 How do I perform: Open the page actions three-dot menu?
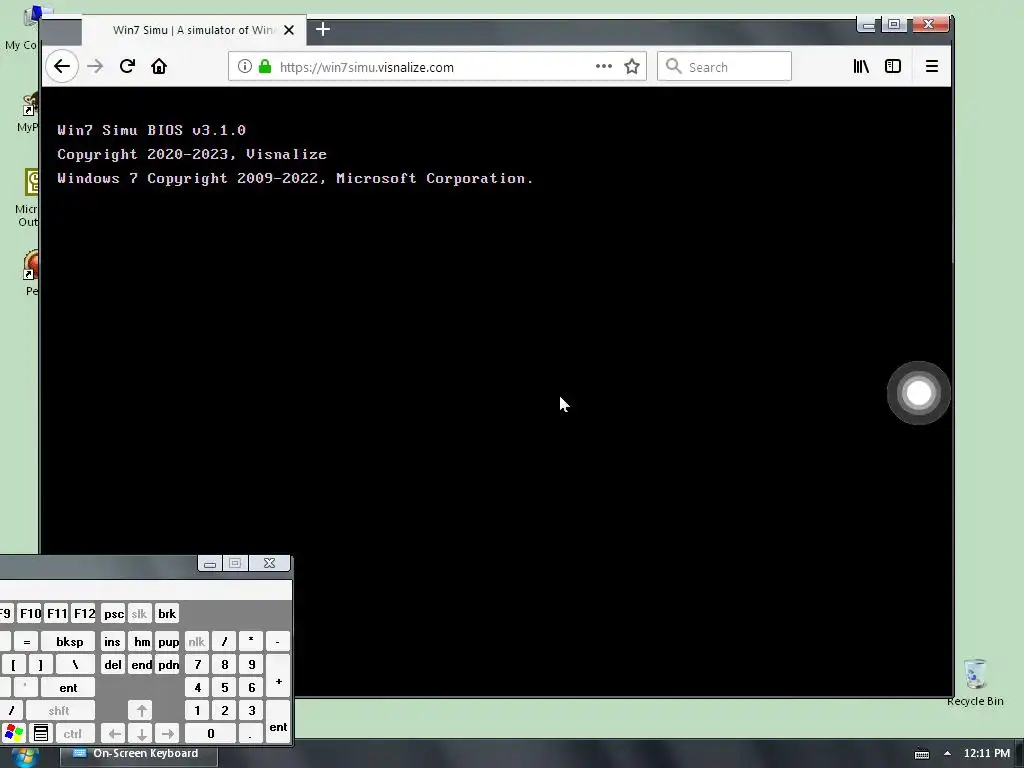(x=604, y=66)
